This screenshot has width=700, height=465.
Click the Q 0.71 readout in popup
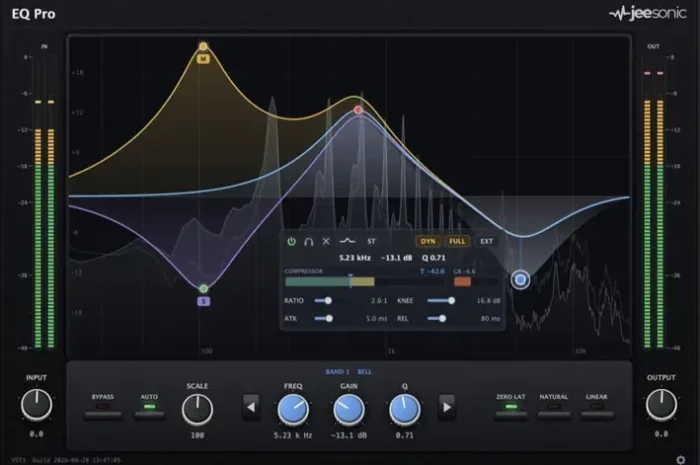(x=433, y=258)
